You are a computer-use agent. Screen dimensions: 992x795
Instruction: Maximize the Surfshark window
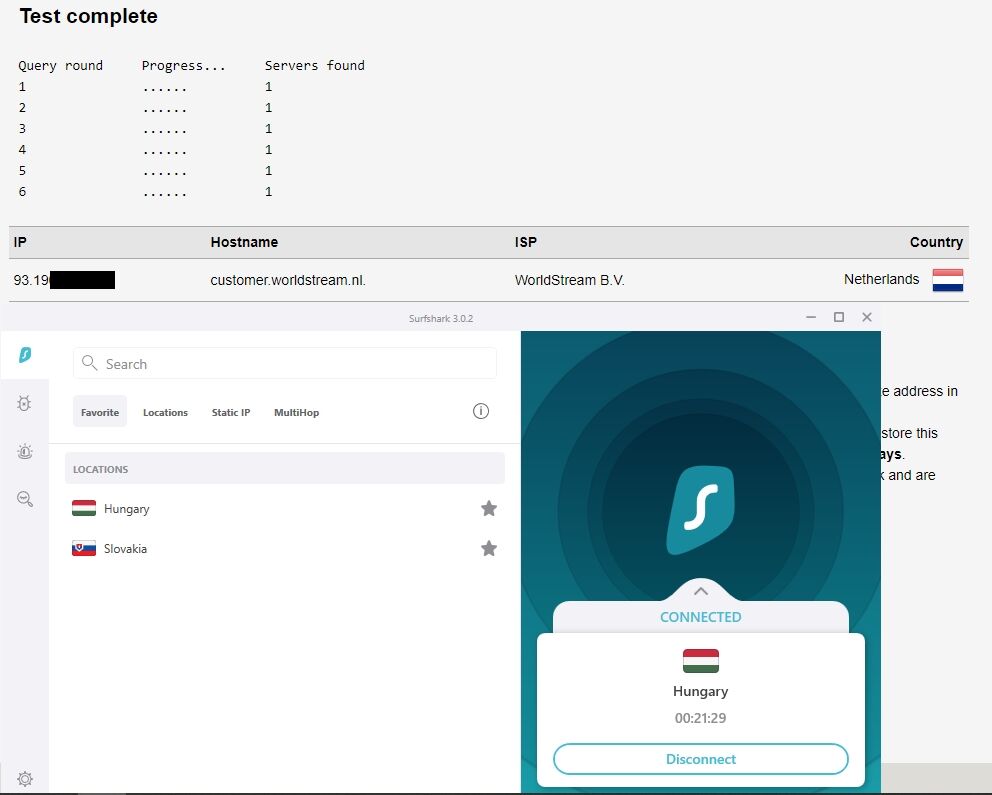pyautogui.click(x=839, y=317)
